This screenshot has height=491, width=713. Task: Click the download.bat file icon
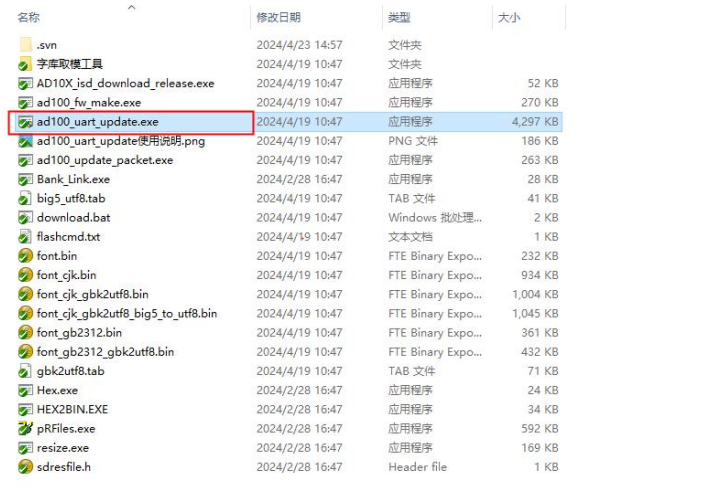[x=25, y=218]
